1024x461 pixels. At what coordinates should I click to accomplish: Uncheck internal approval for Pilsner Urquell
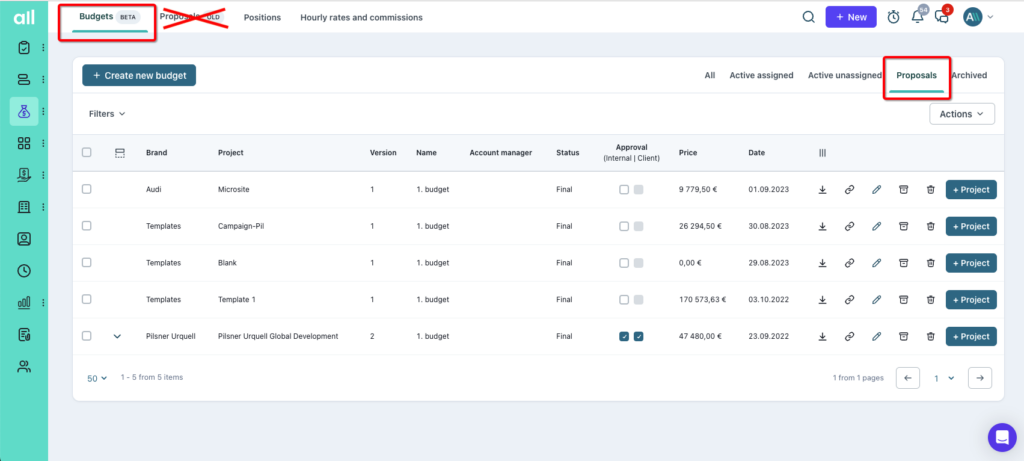624,336
